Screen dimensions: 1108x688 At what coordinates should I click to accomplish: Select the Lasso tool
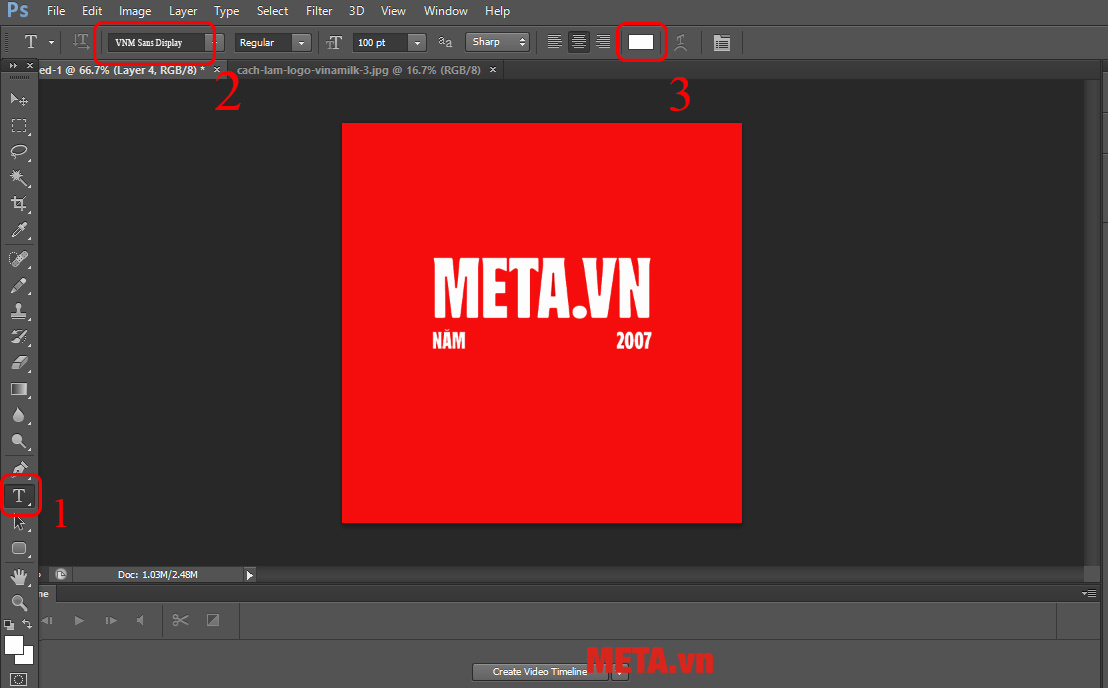click(x=19, y=151)
